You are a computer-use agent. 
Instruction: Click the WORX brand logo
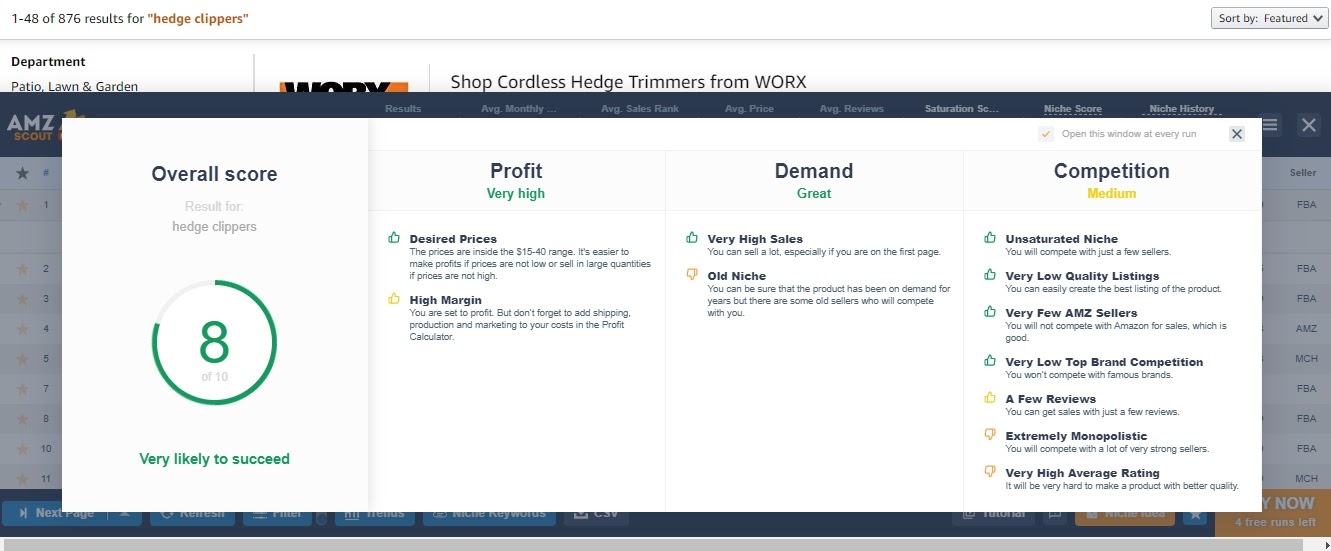(343, 86)
